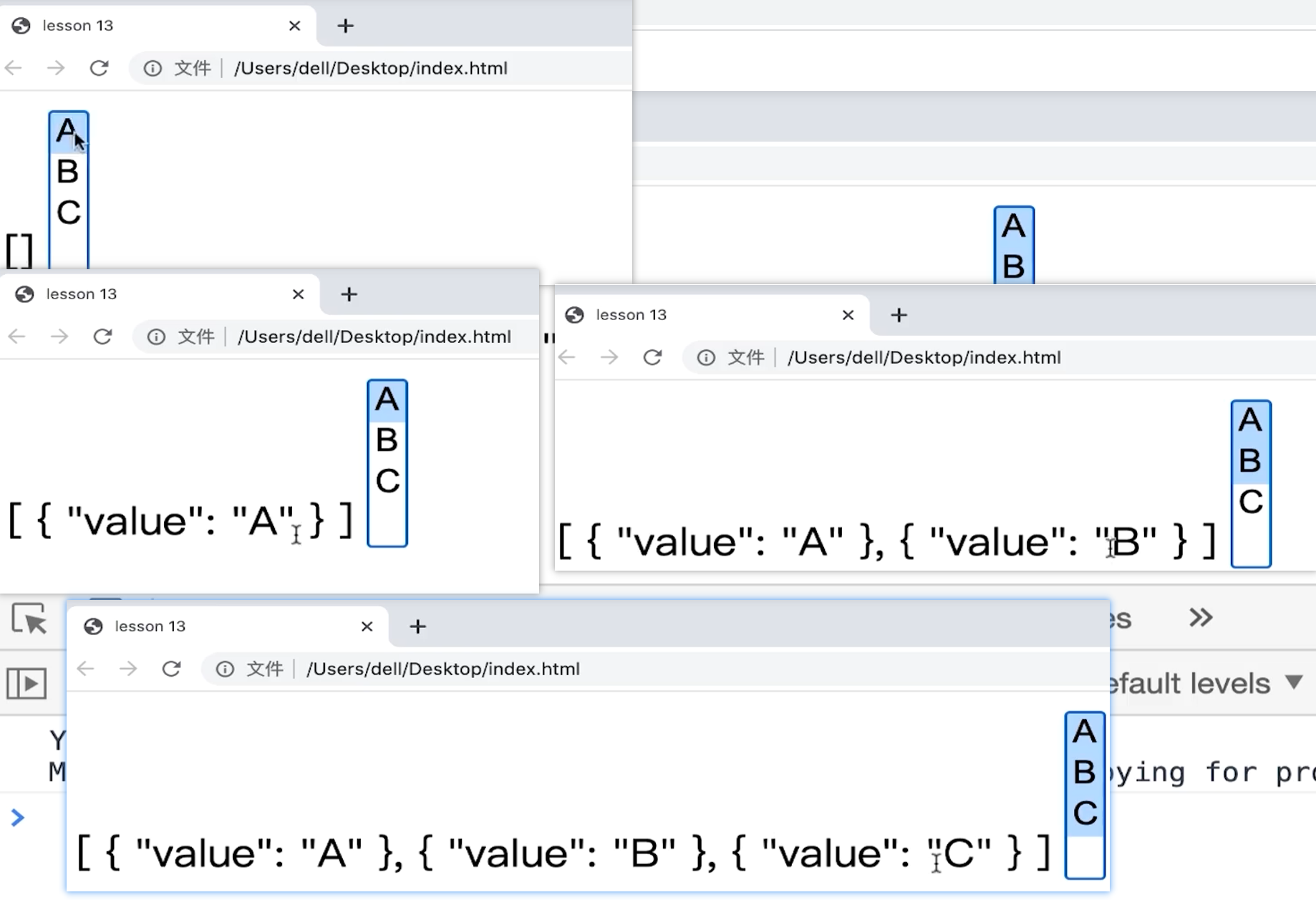Go back in the window showing A, B, C values
Viewport: 1316px width, 900px height.
[86, 669]
